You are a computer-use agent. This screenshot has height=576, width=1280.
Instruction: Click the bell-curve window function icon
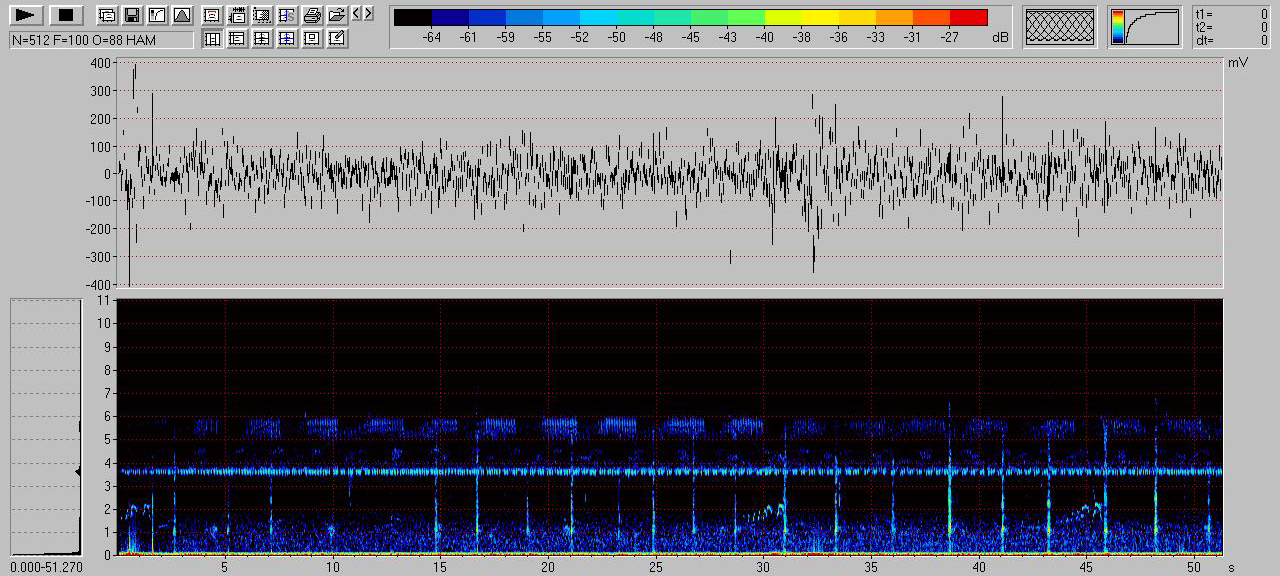click(181, 15)
